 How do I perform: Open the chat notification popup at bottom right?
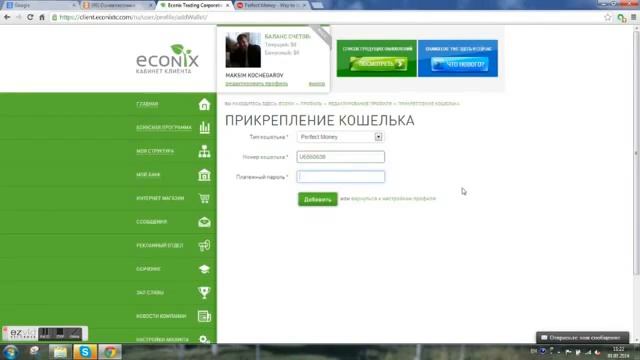coord(582,338)
